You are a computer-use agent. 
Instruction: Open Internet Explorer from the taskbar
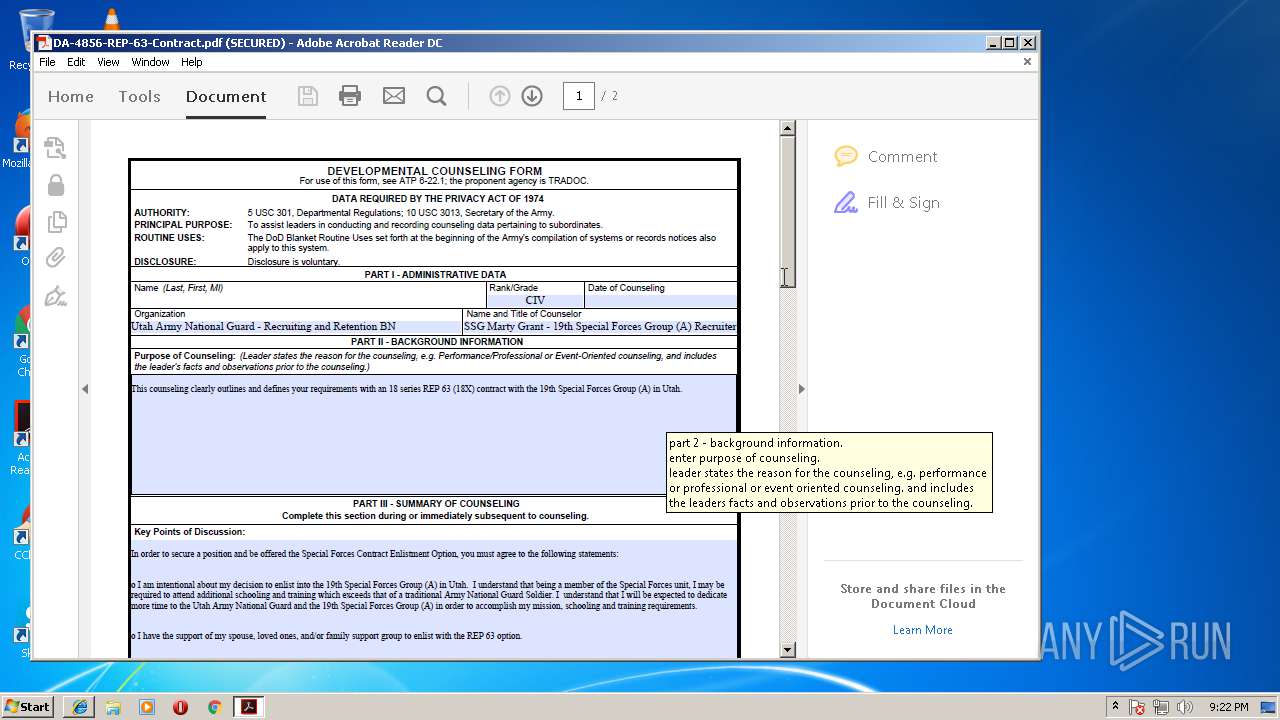80,707
